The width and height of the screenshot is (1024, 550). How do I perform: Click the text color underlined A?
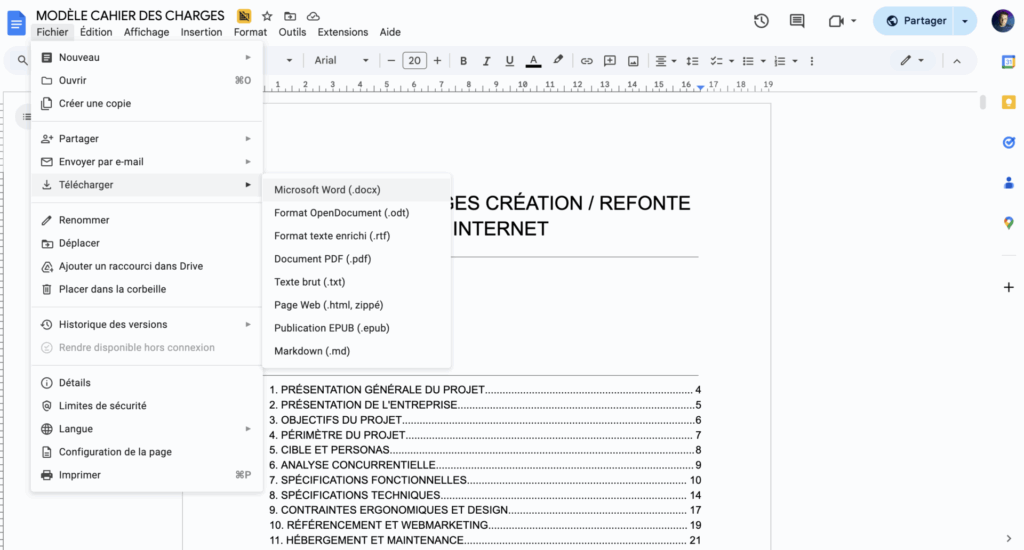pyautogui.click(x=533, y=61)
